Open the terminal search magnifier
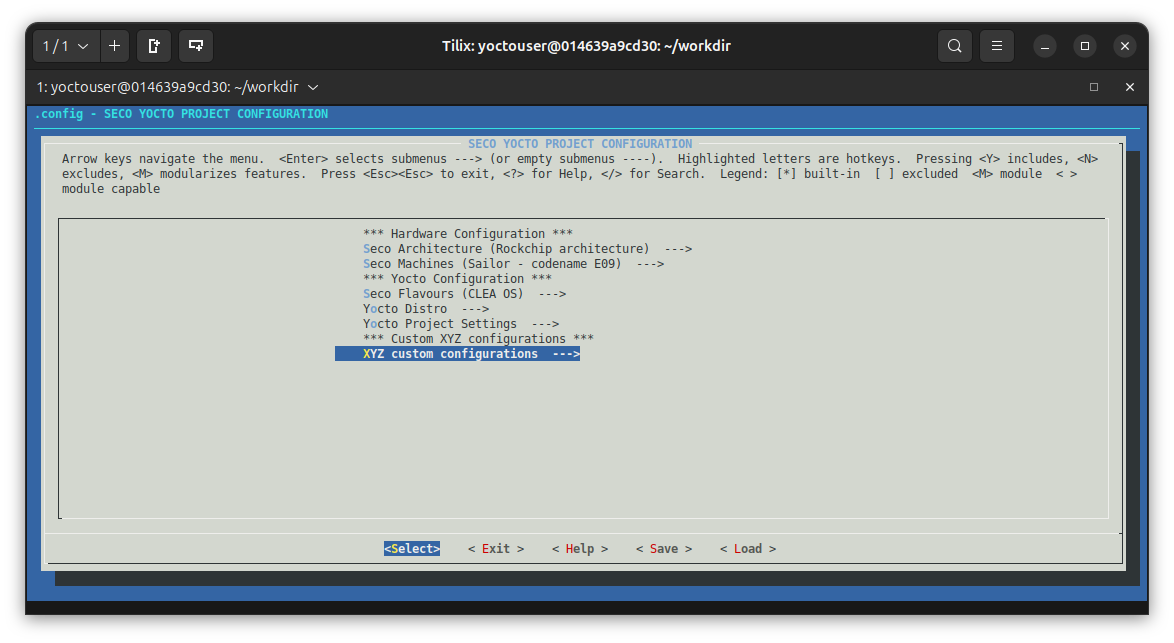1174x643 pixels. pyautogui.click(x=954, y=45)
